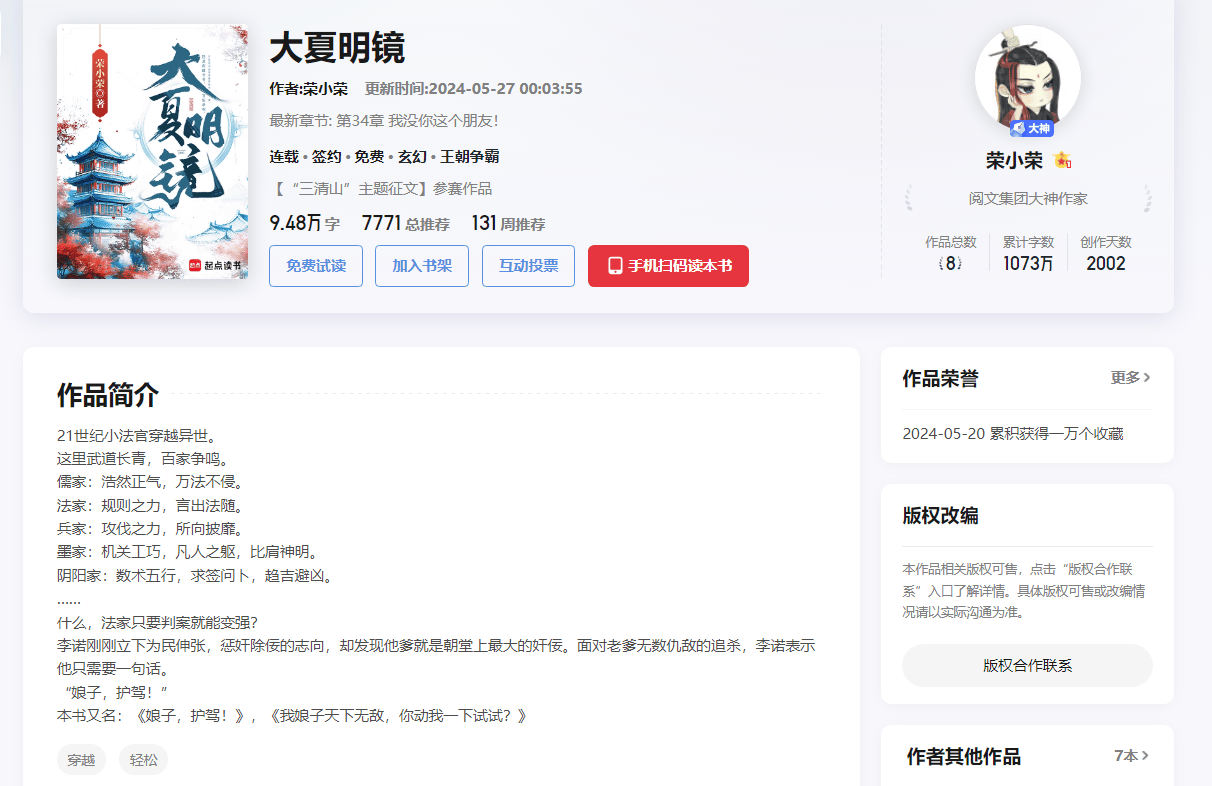Open author link 荣小荣 beside 作者
This screenshot has width=1212, height=786.
click(x=326, y=88)
